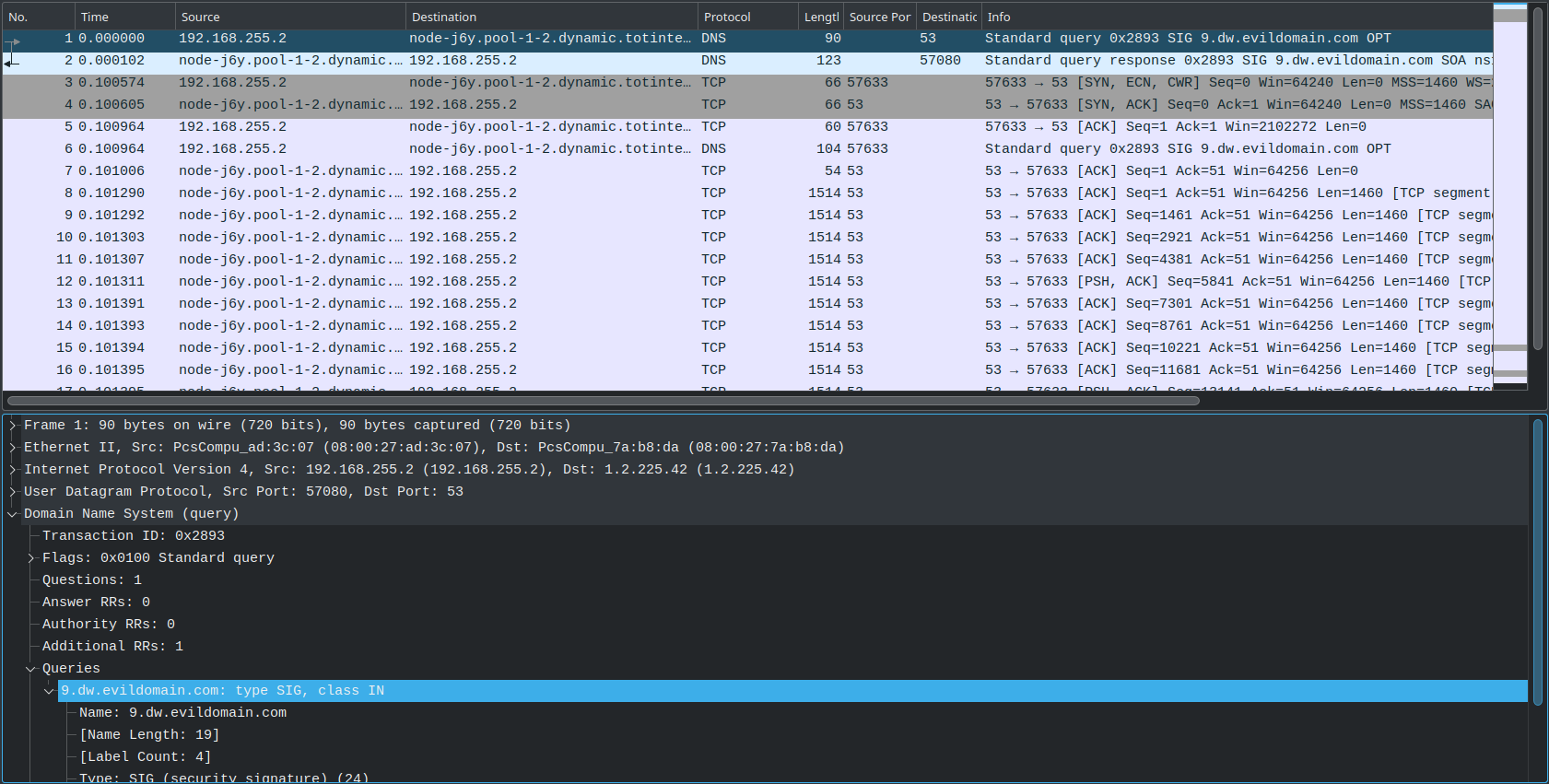Sort packets by the Time column header
Viewport: 1549px width, 784px height.
[124, 17]
